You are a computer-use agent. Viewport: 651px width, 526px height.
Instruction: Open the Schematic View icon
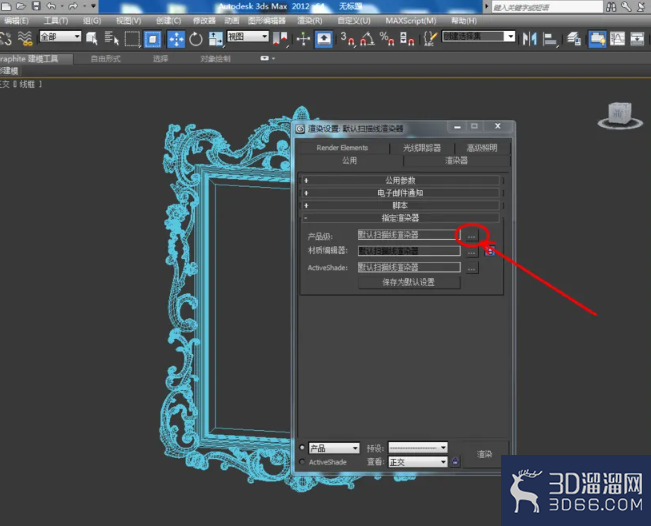coord(637,39)
